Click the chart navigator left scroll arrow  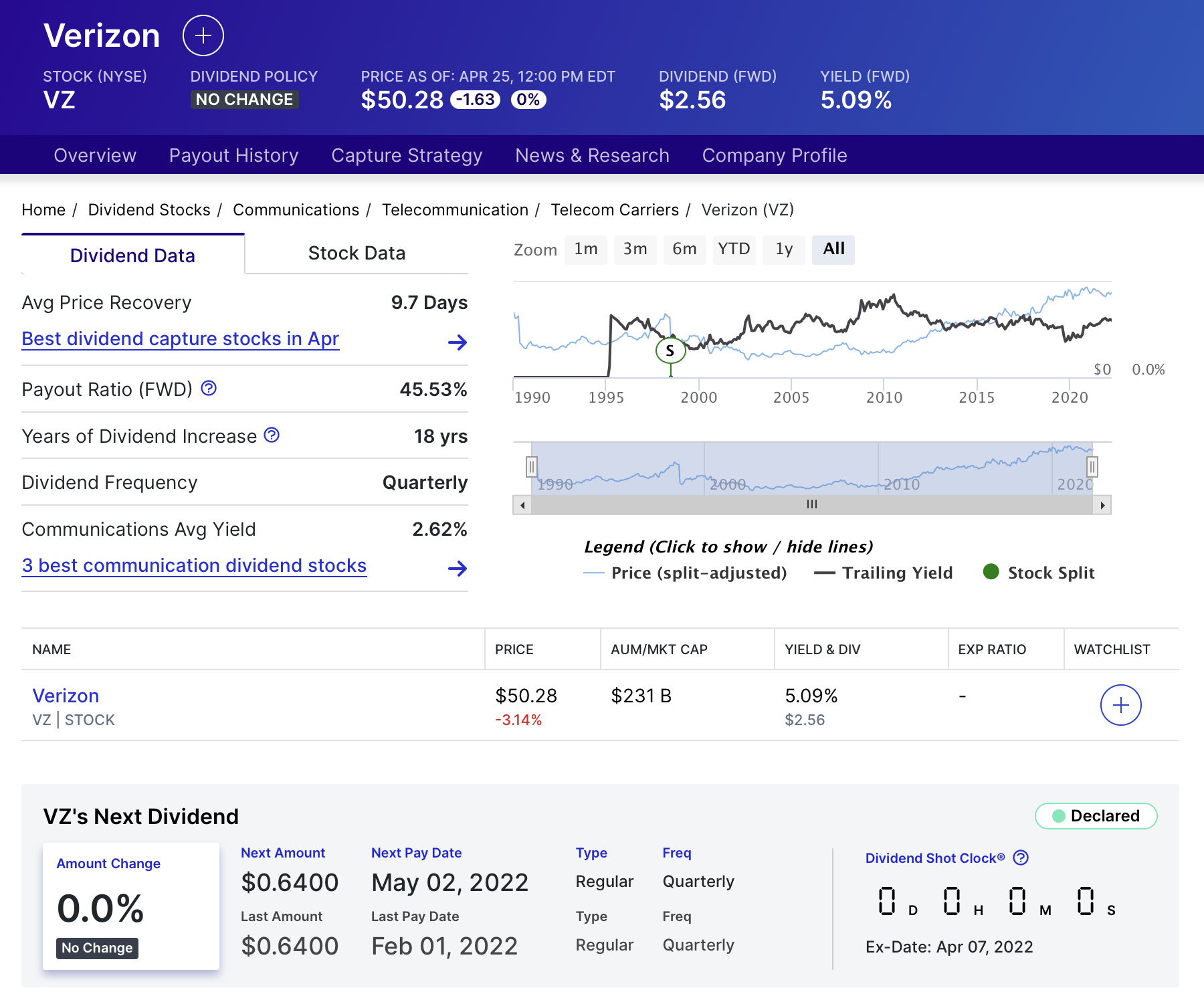point(522,505)
